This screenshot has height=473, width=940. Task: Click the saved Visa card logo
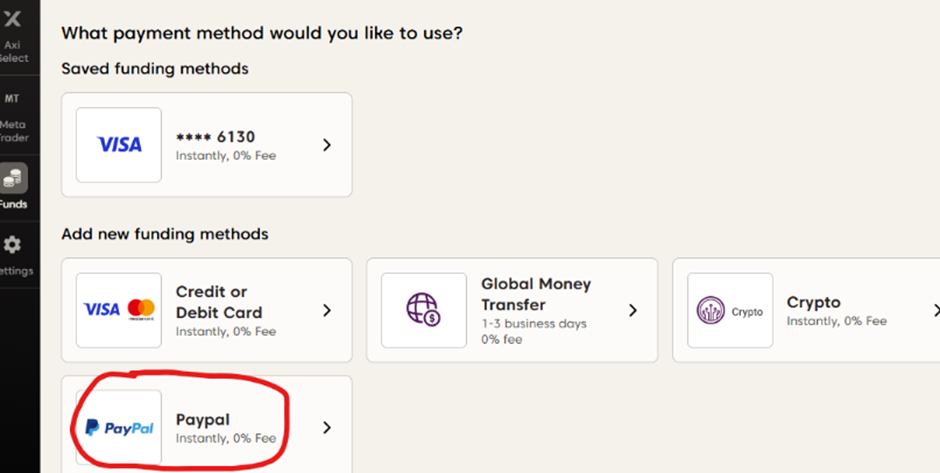coord(119,145)
